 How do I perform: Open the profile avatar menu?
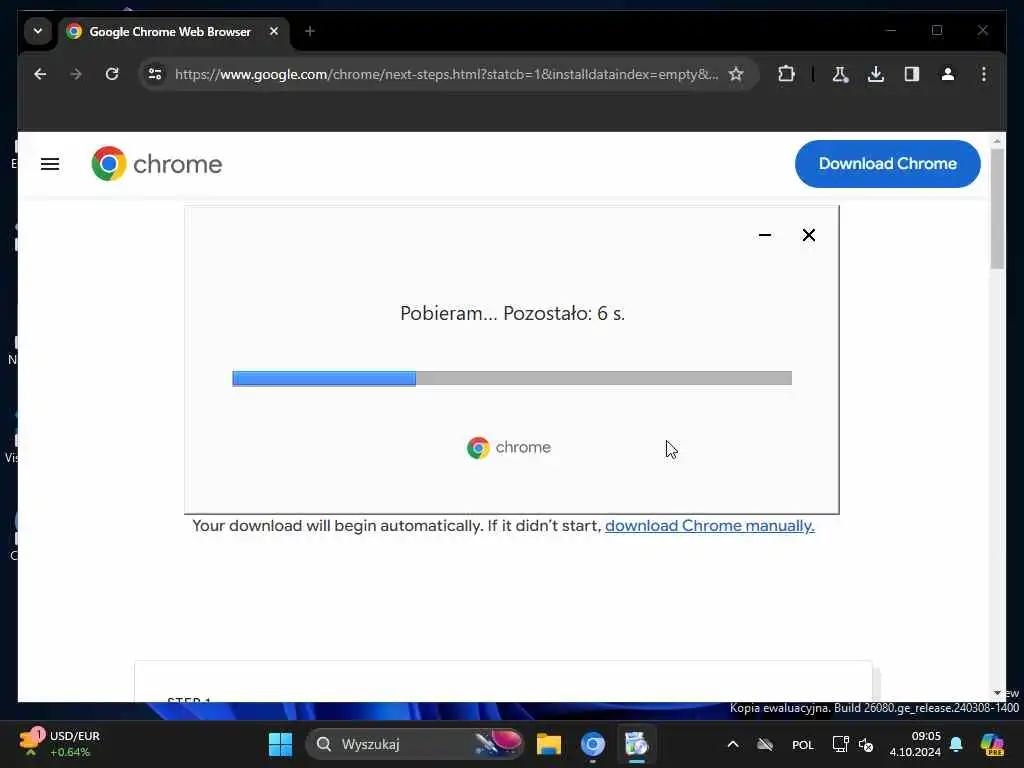[948, 74]
